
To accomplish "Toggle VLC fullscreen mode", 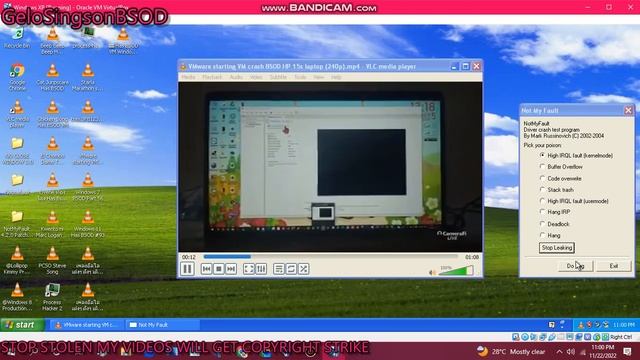I will 249,269.
